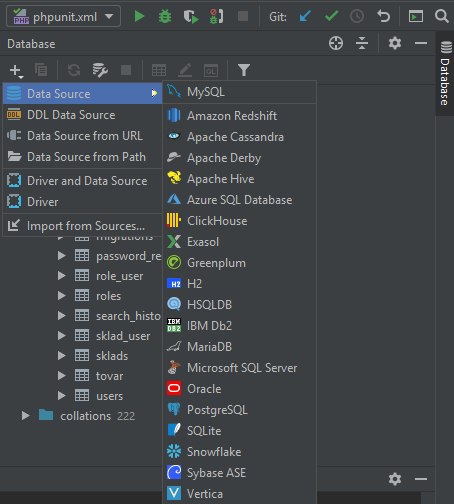The height and width of the screenshot is (504, 454).
Task: Update project via Git blue arrow
Action: point(305,16)
